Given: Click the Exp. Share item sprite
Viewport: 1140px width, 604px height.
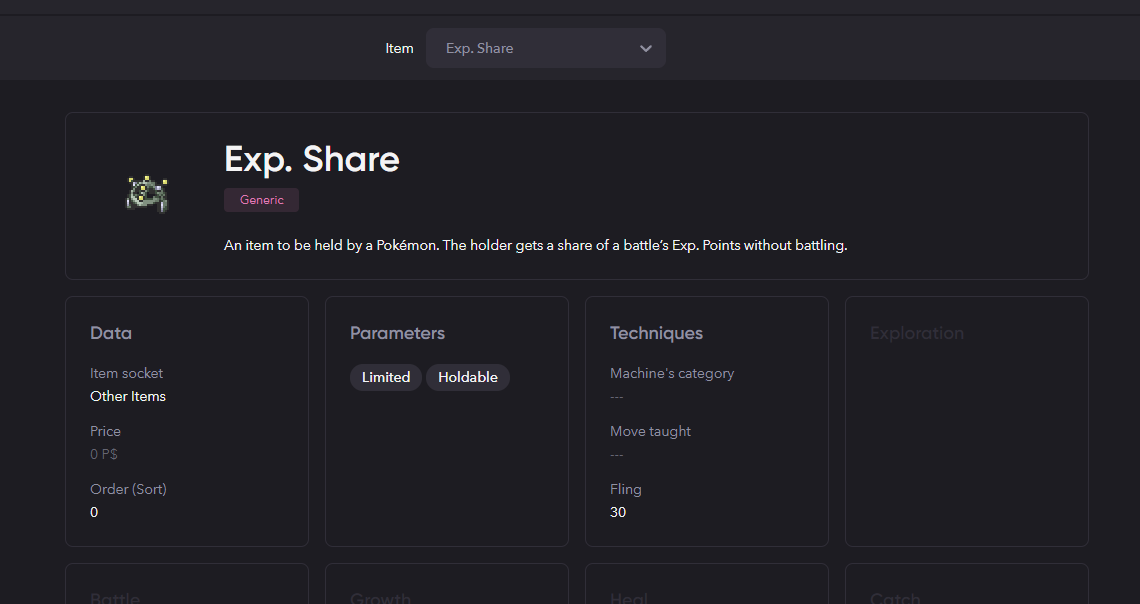Looking at the screenshot, I should click(x=147, y=194).
